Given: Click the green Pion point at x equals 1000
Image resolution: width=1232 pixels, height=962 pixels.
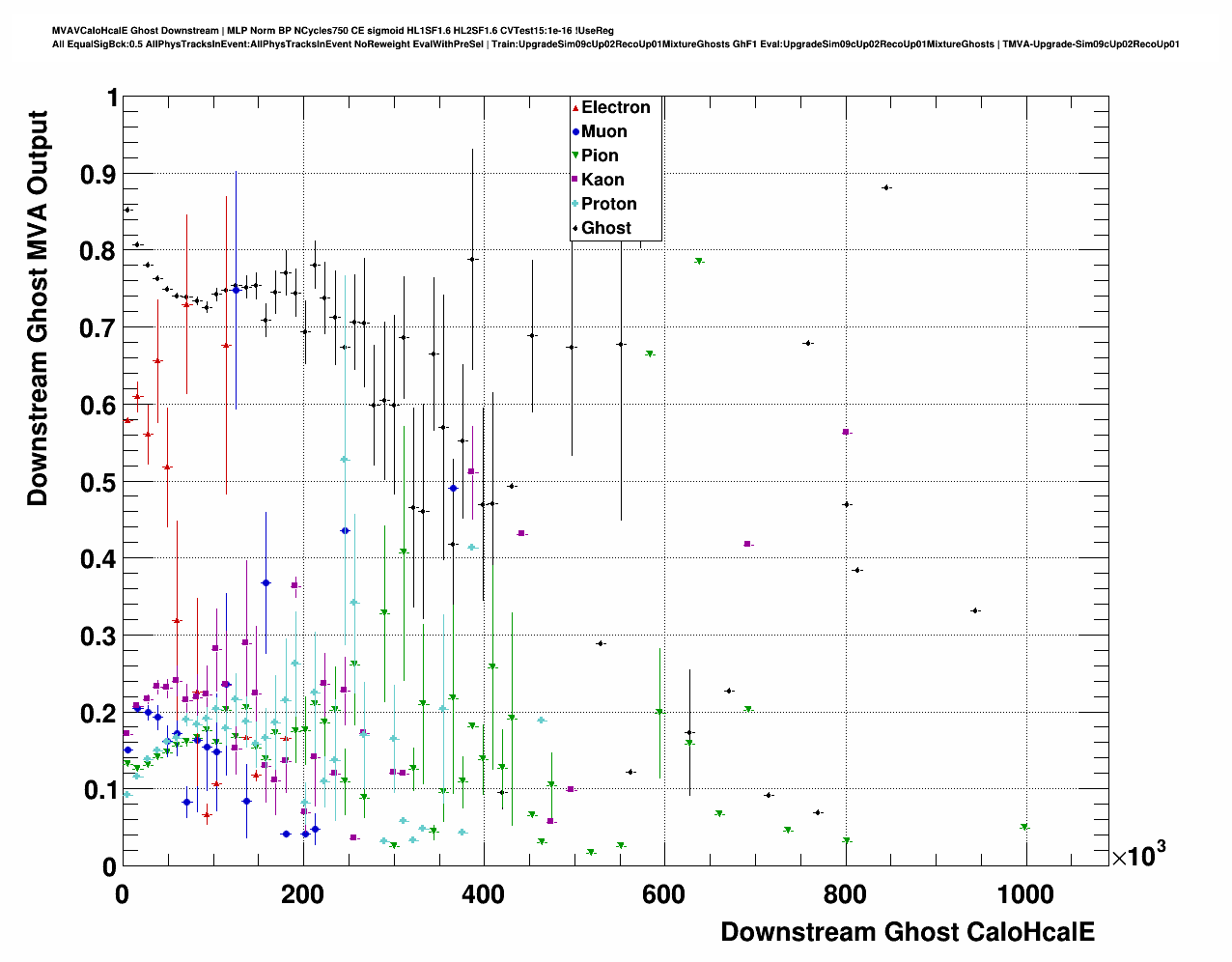Looking at the screenshot, I should (x=1024, y=827).
